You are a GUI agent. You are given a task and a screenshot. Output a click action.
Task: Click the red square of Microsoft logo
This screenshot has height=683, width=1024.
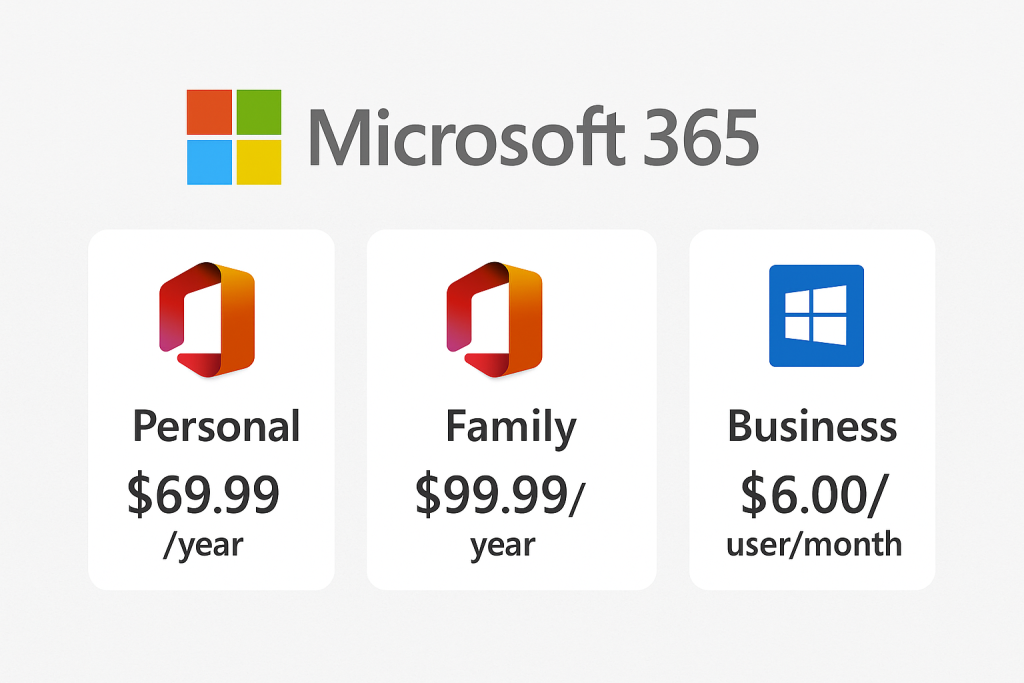tap(209, 112)
